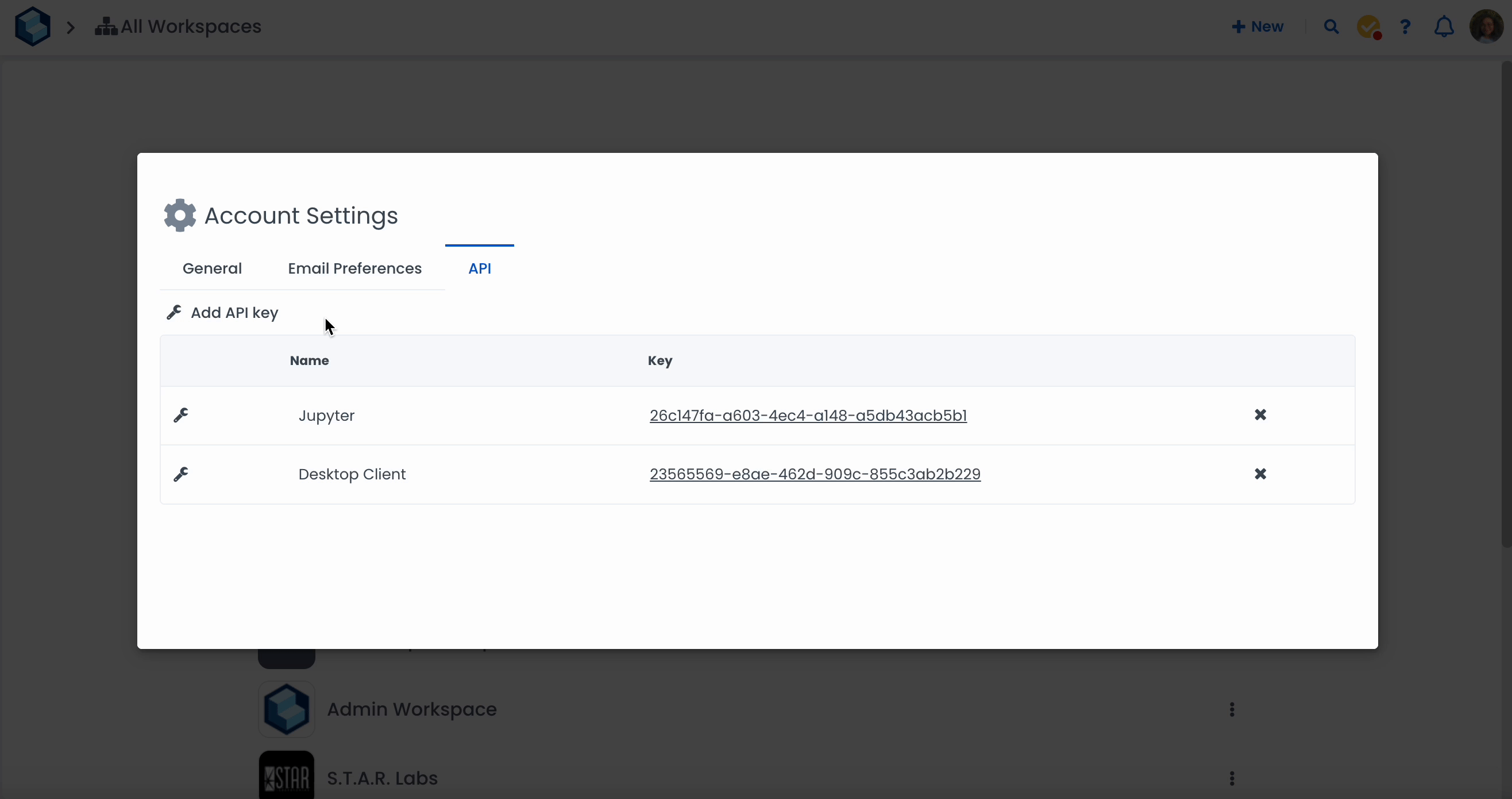Click the New button
Screen dimensions: 1512x799
coord(1258,27)
